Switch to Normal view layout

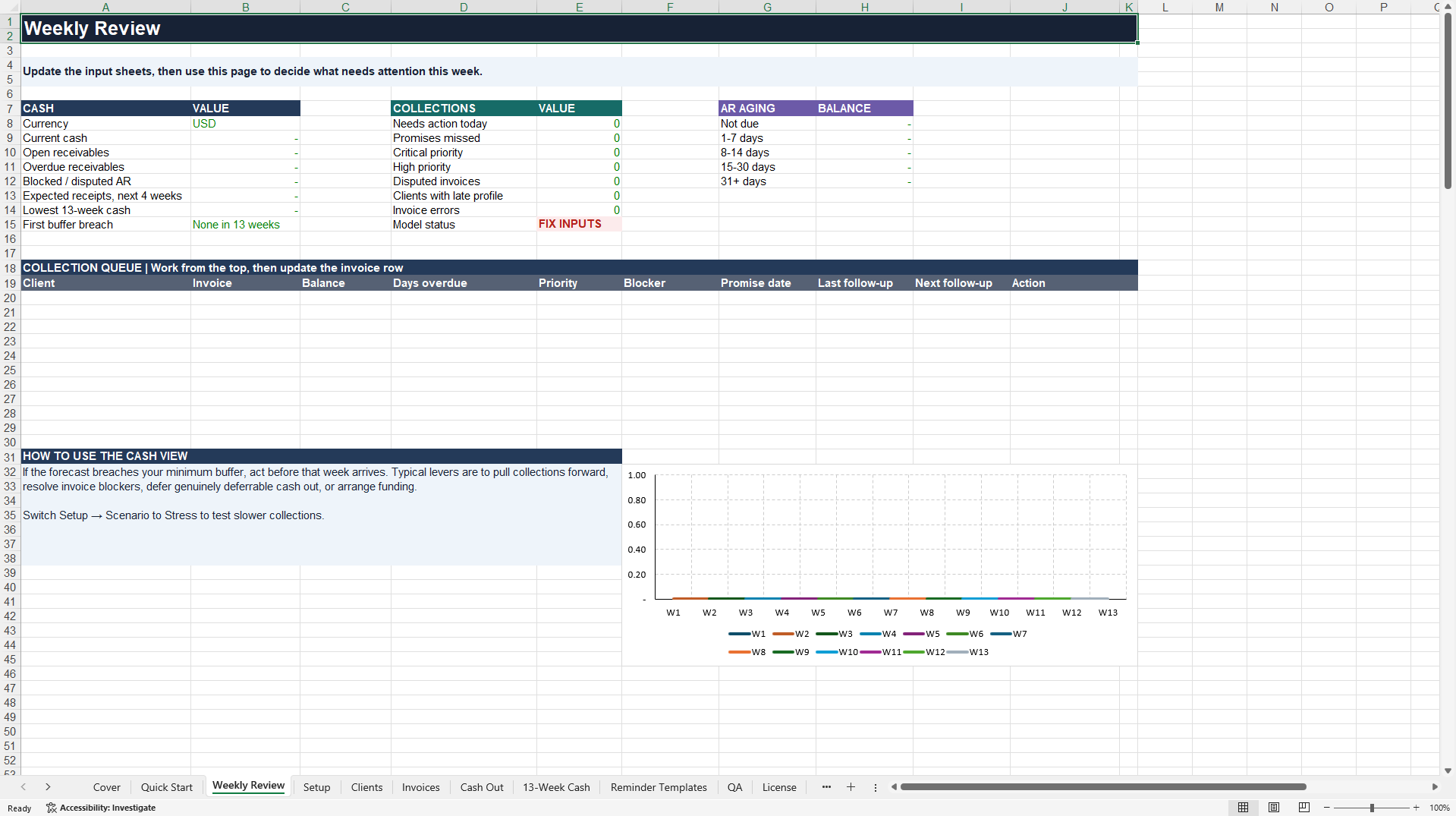coord(1243,808)
